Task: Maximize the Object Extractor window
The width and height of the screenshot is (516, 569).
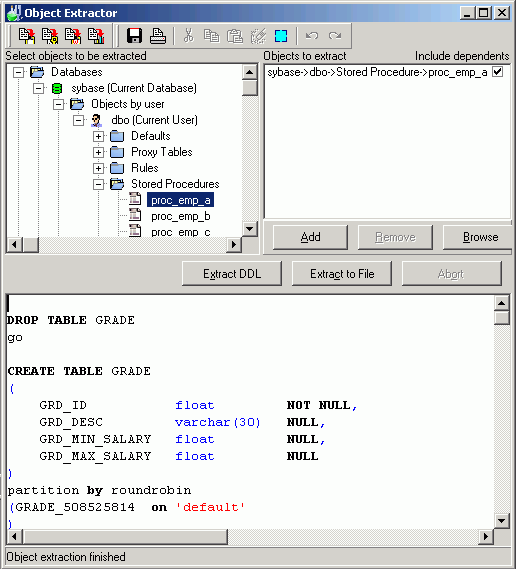Action: point(484,13)
